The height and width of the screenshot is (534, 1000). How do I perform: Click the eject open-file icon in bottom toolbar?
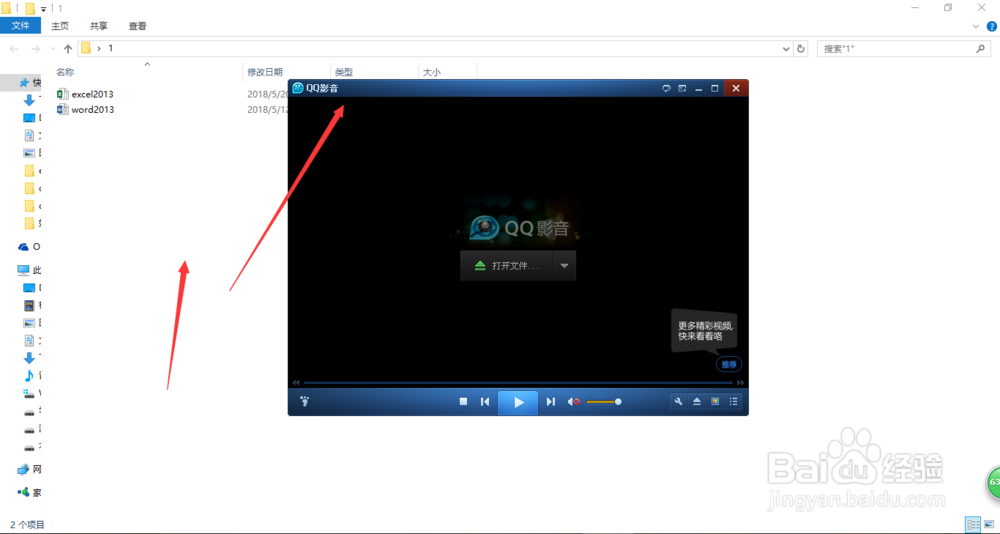coord(697,401)
